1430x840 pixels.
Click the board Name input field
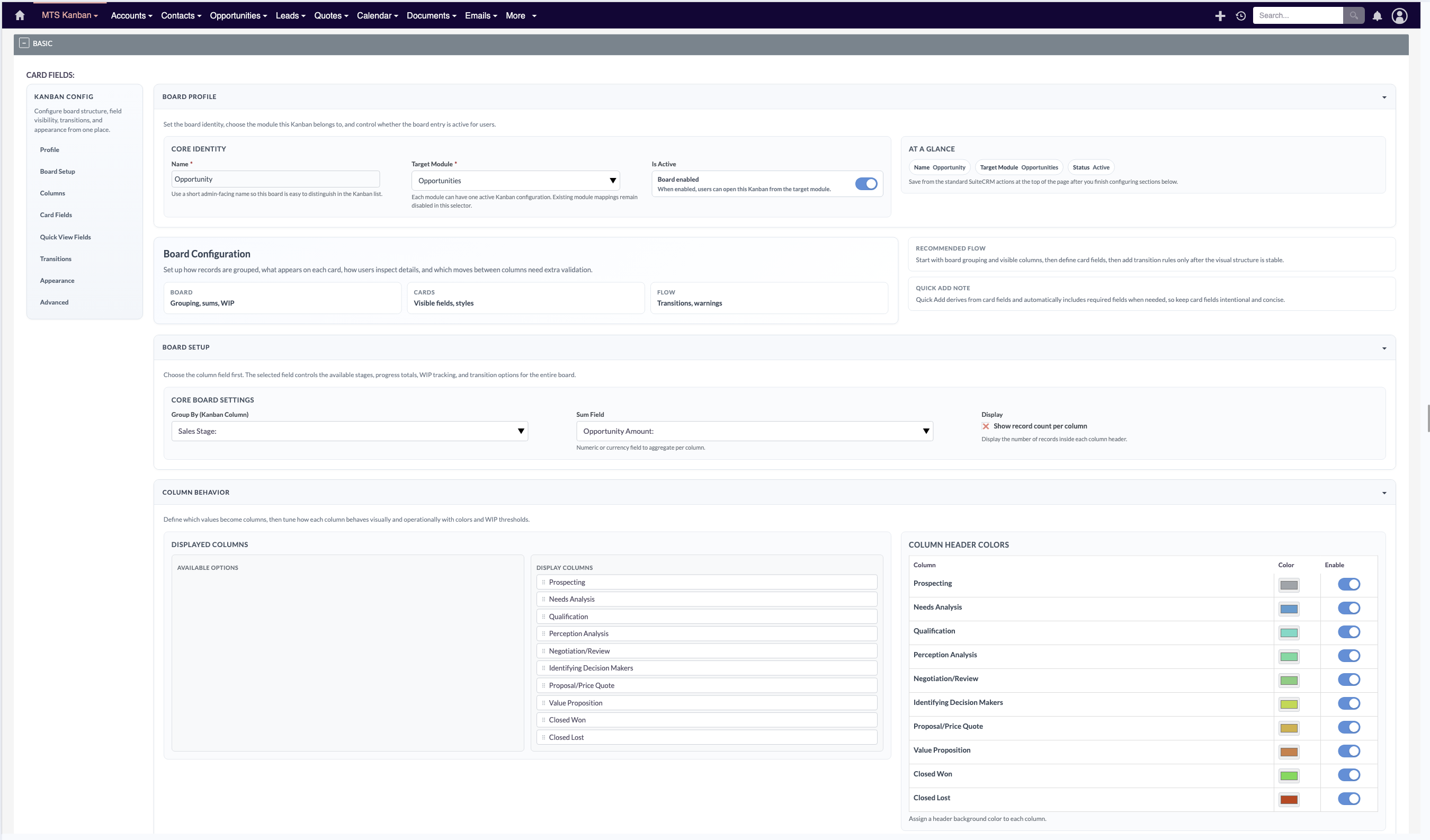point(275,180)
